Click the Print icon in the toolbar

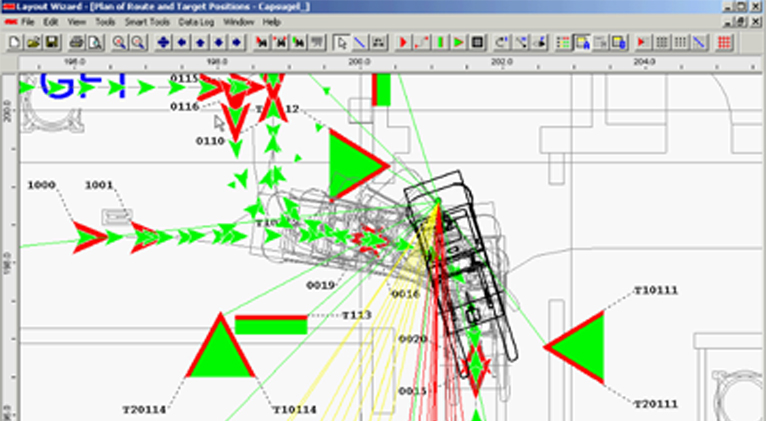[76, 42]
